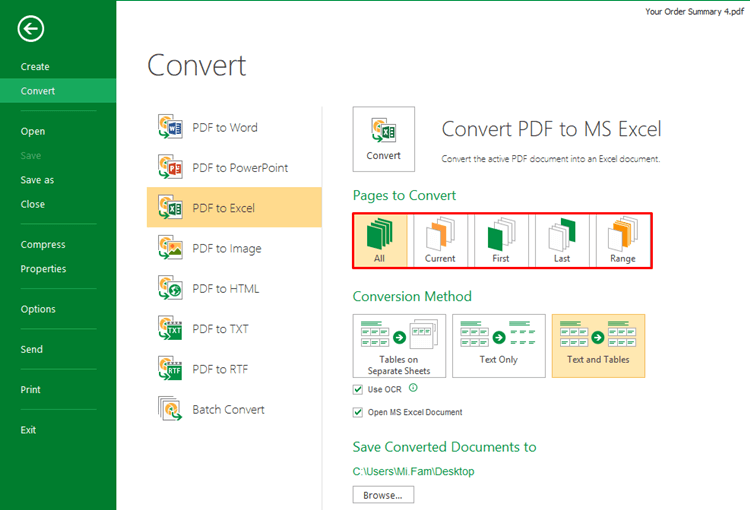Click Save as in the sidebar
Screen dimensions: 750x510
coord(37,180)
